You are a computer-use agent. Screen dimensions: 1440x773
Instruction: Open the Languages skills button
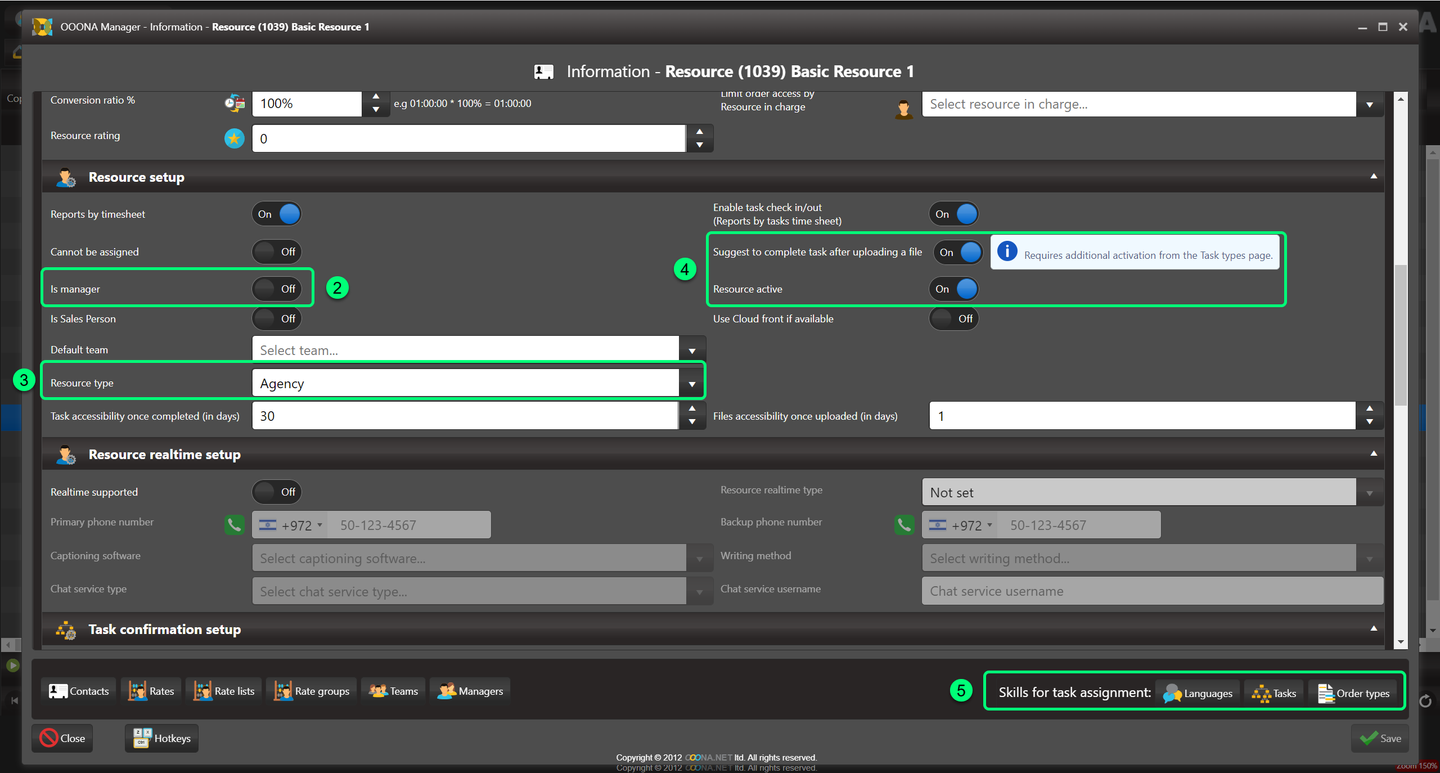click(x=1198, y=692)
